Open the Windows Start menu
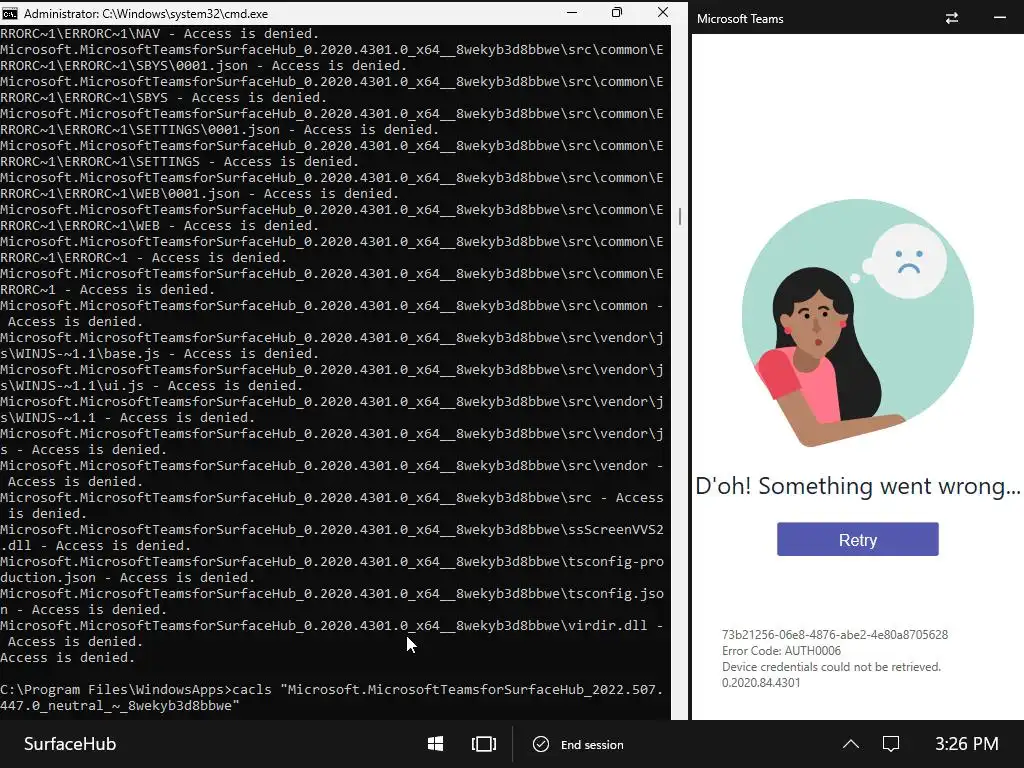The height and width of the screenshot is (768, 1024). point(435,744)
